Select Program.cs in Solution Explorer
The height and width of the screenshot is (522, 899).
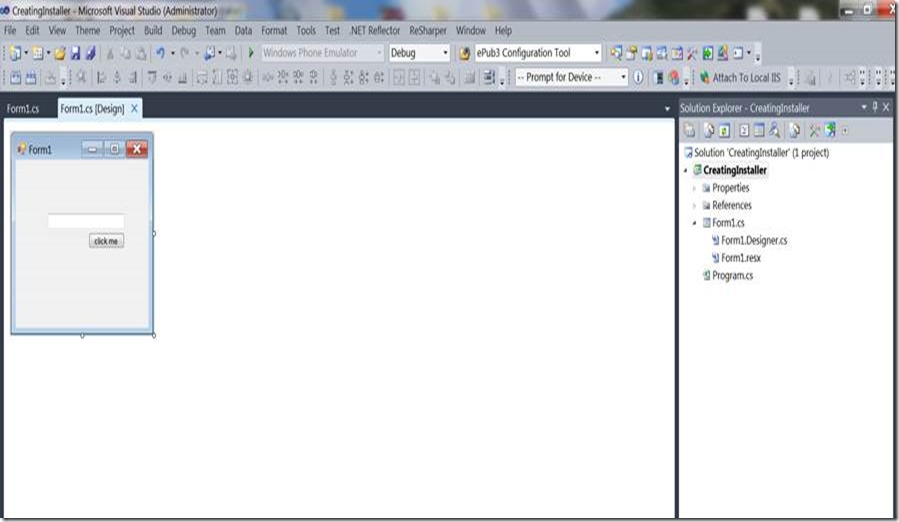732,275
